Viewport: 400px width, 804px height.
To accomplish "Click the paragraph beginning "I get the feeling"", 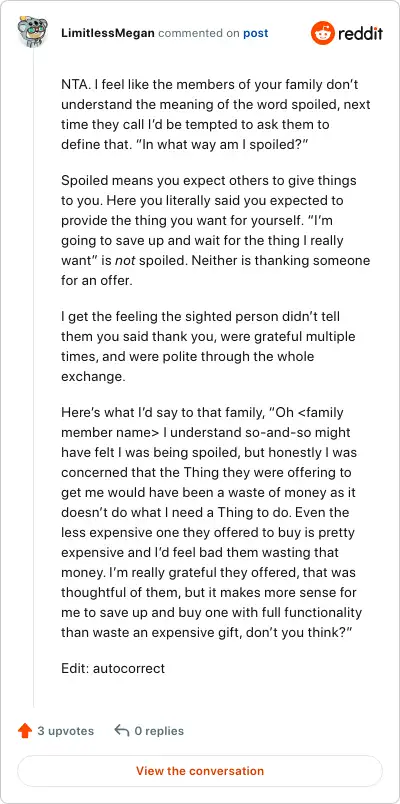I will point(209,347).
